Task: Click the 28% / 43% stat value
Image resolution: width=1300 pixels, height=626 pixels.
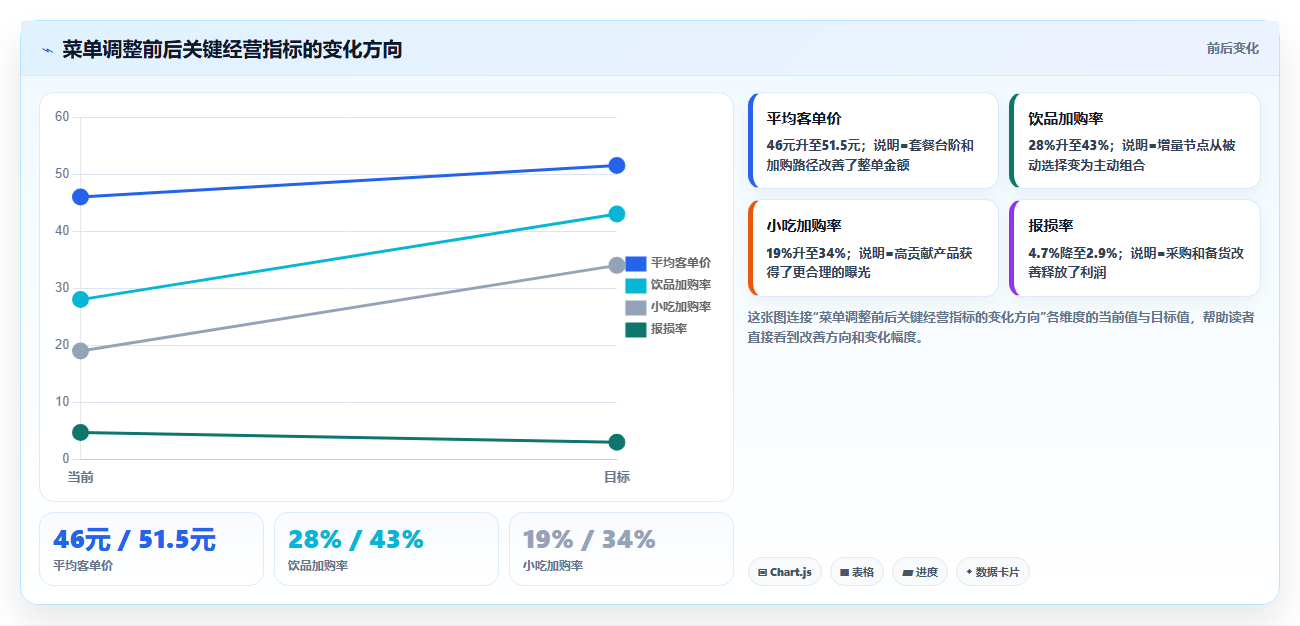Action: click(x=356, y=540)
